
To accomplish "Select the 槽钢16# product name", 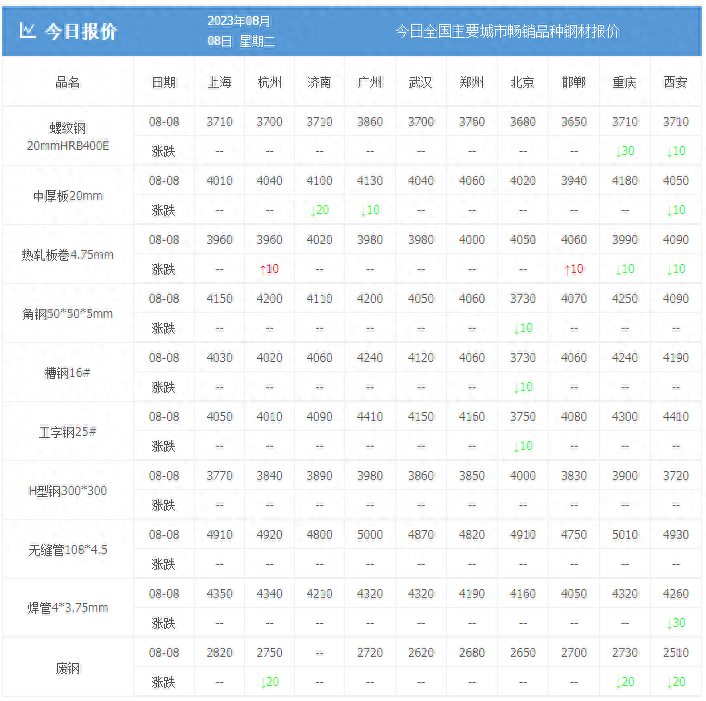I will pos(68,373).
